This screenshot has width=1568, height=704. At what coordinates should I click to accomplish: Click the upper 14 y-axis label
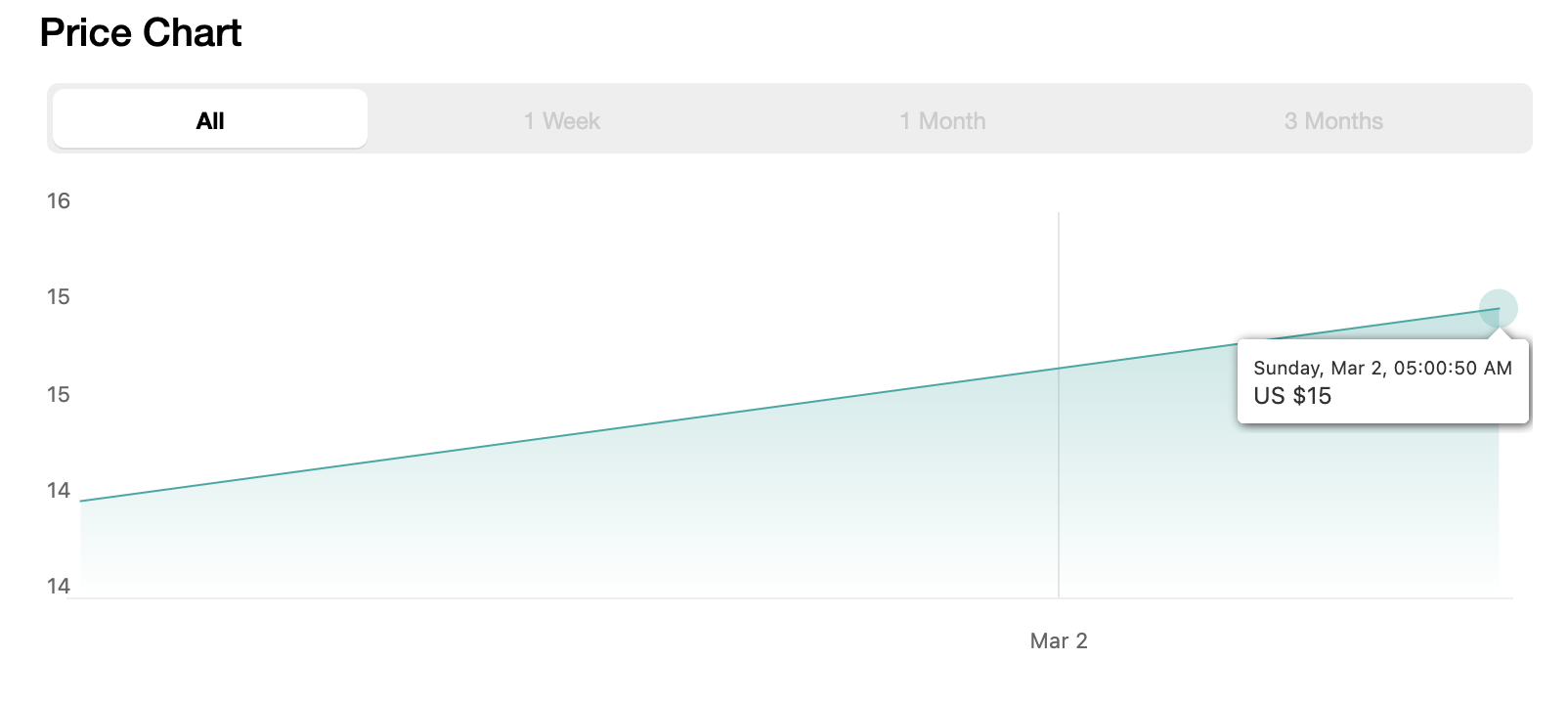point(59,491)
